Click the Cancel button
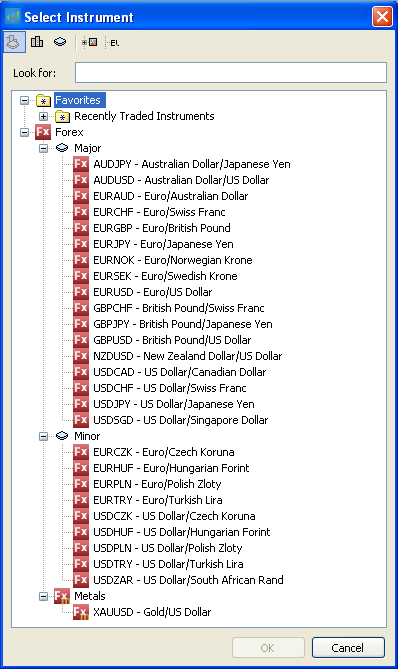The width and height of the screenshot is (398, 669). [348, 648]
